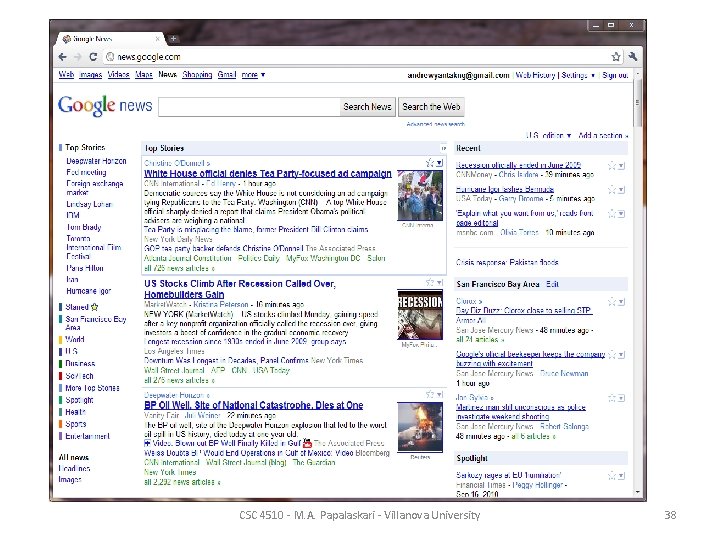Collapse Top Stories section with header arrow
The image size is (720, 540).
pyautogui.click(x=444, y=148)
